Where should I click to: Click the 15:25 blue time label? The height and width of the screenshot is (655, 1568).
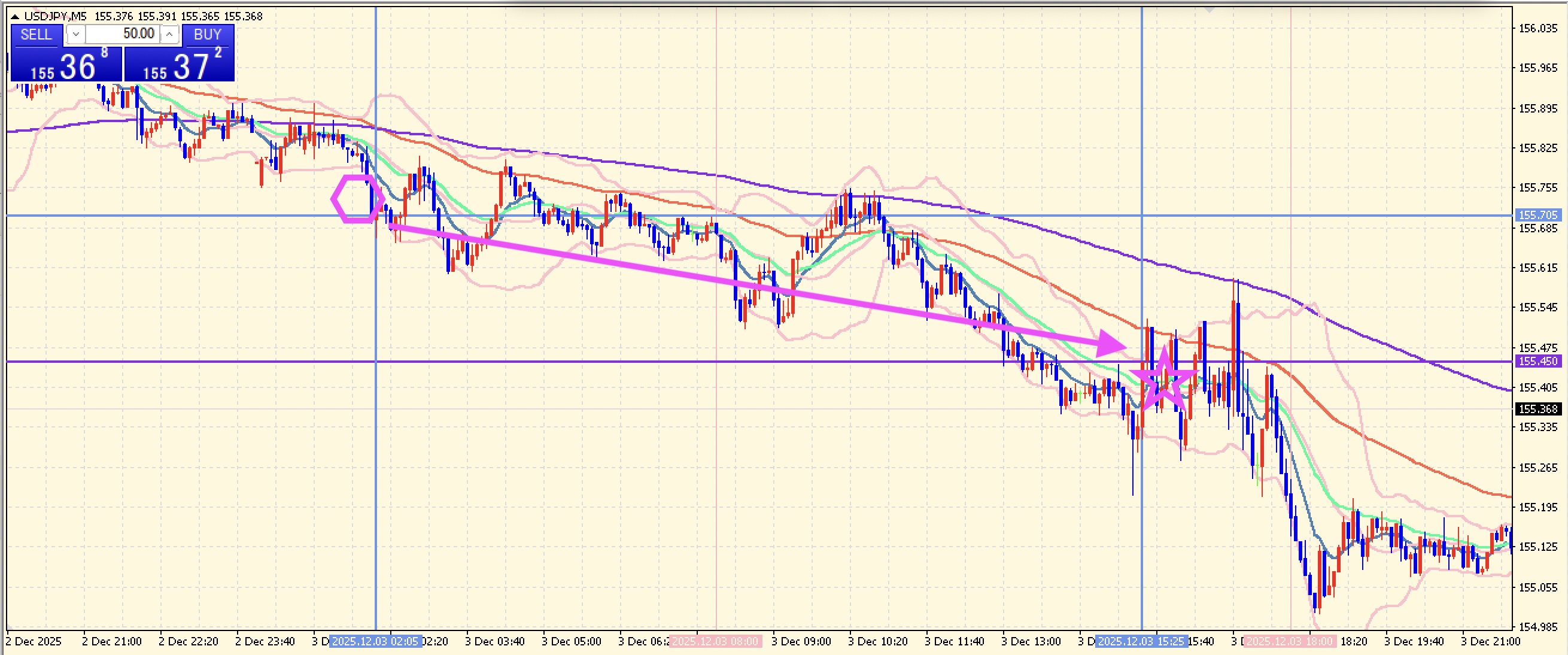[x=1141, y=642]
